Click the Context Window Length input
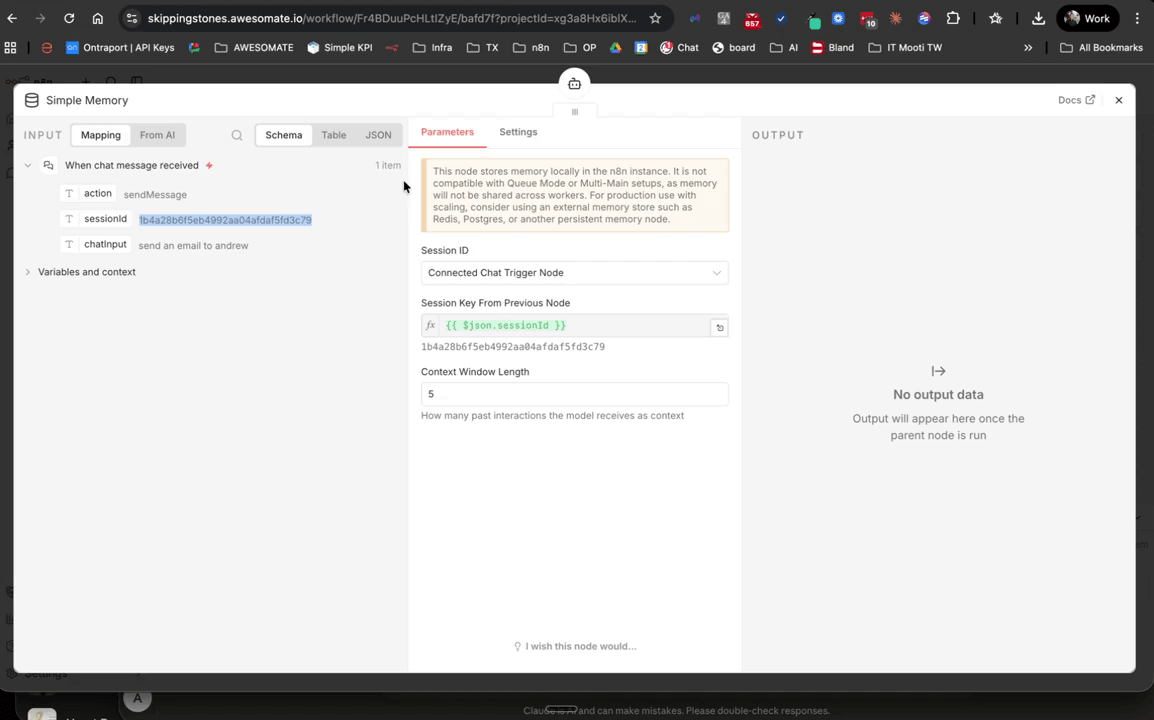This screenshot has height=720, width=1154. click(574, 393)
